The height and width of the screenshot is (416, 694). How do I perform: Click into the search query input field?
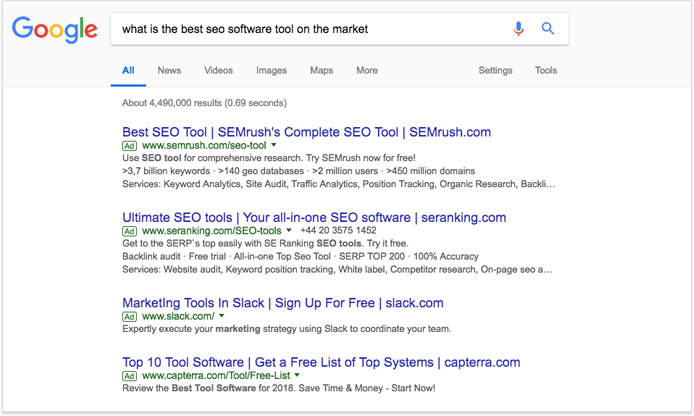coord(310,29)
